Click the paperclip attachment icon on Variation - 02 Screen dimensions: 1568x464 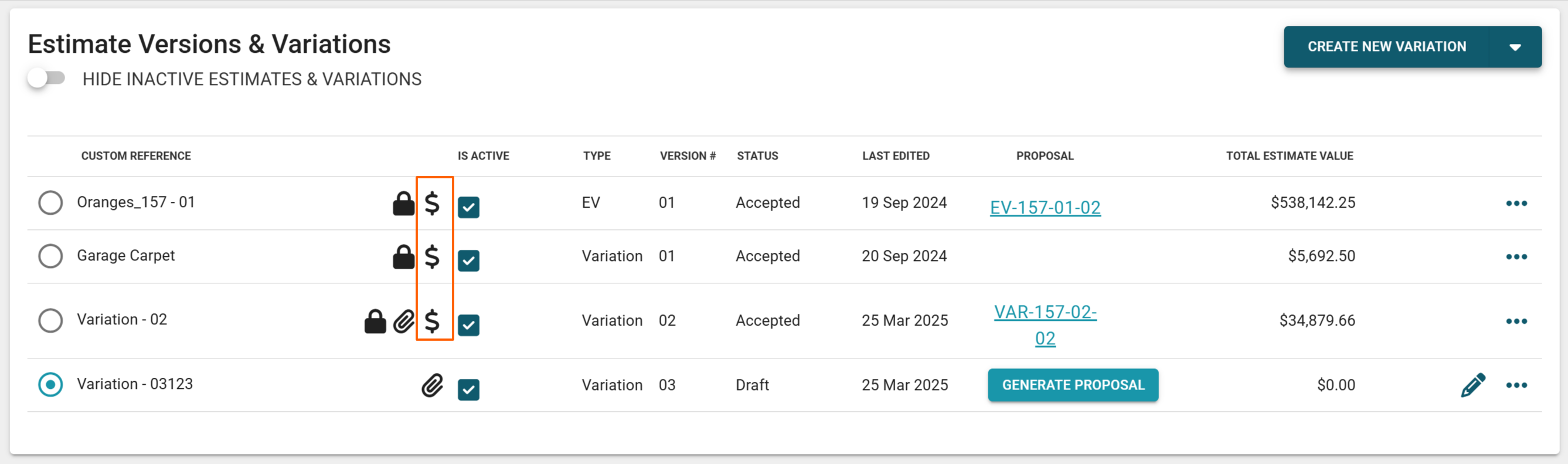tap(403, 321)
